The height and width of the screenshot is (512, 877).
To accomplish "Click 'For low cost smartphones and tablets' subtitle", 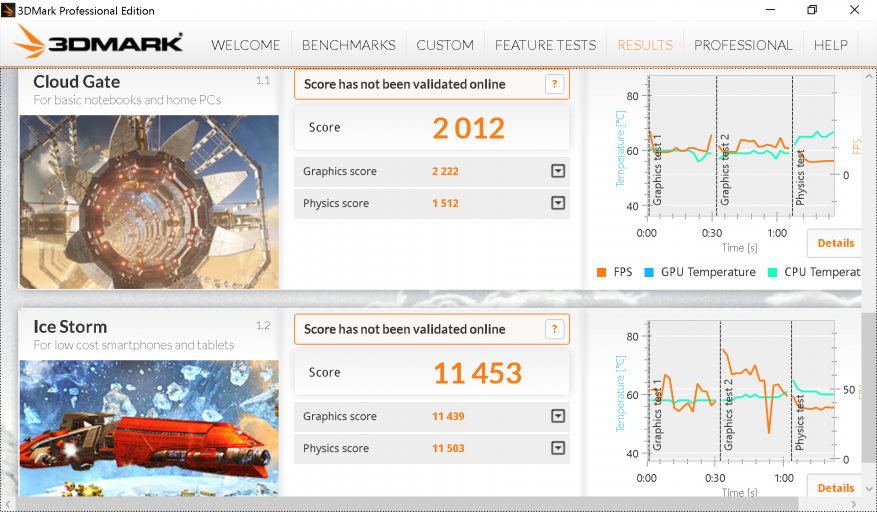I will point(134,345).
